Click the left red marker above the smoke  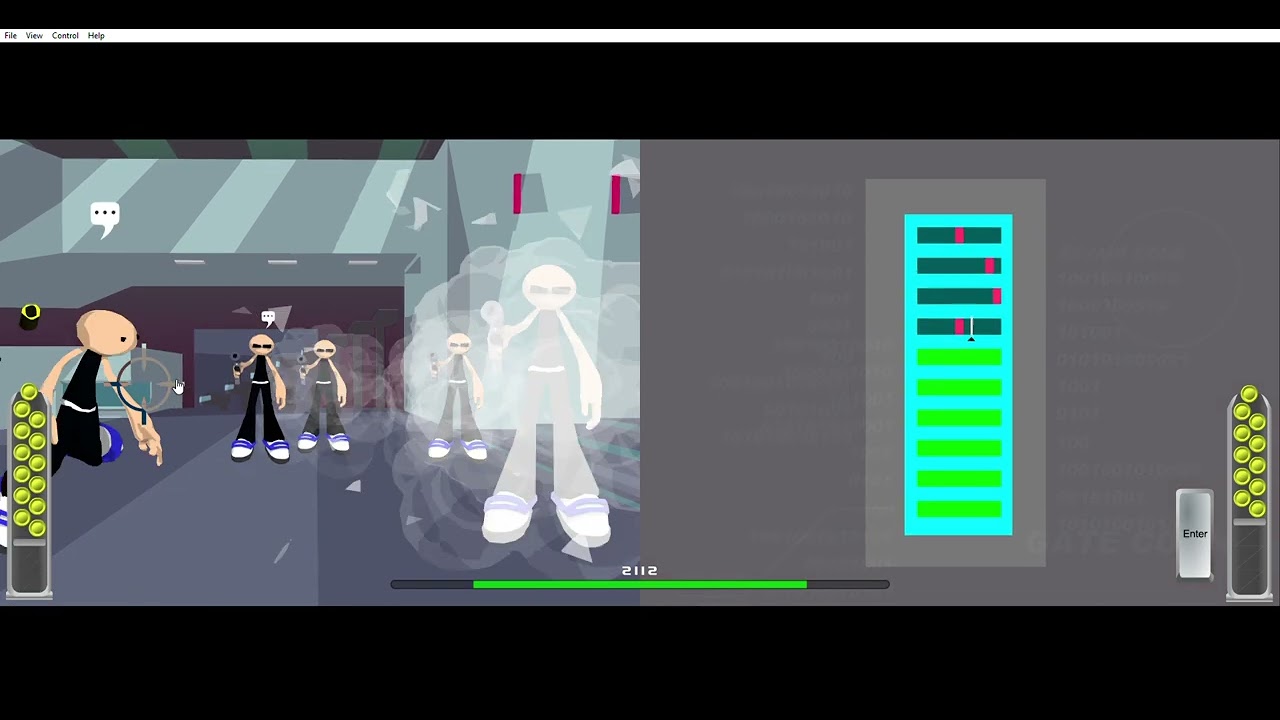pyautogui.click(x=517, y=193)
